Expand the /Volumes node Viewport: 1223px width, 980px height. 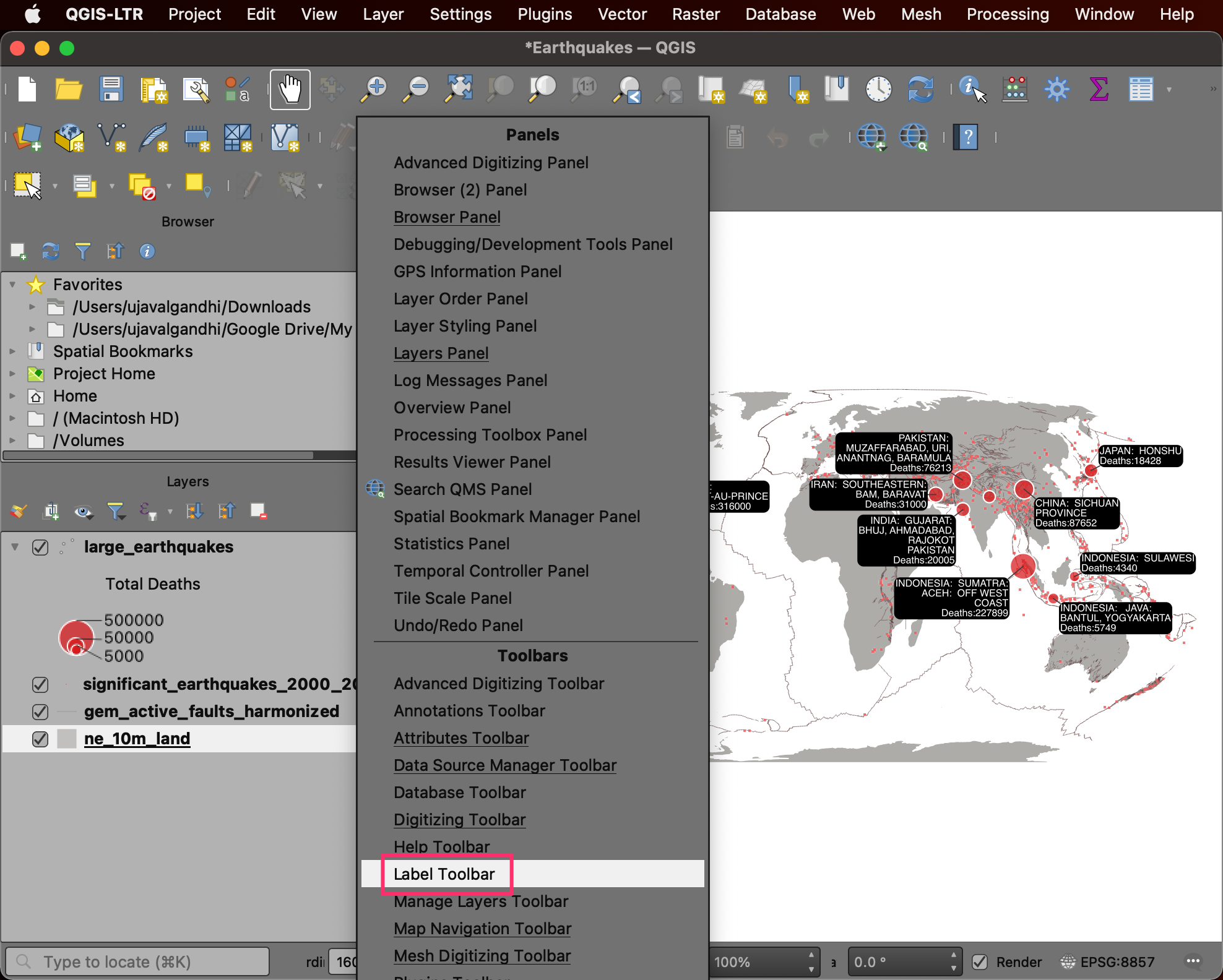click(x=12, y=441)
